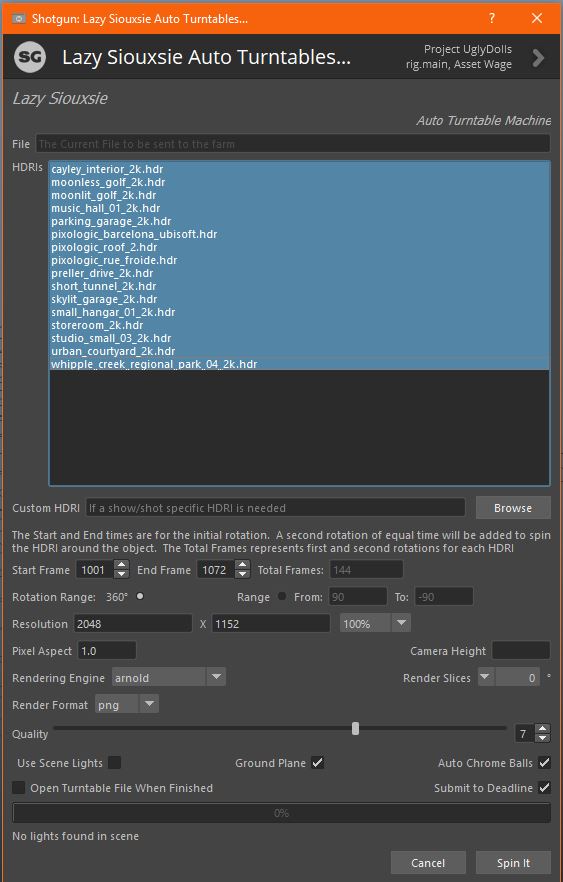Viewport: 563px width, 882px height.
Task: Click the End Frame value 1072
Action: [x=216, y=569]
